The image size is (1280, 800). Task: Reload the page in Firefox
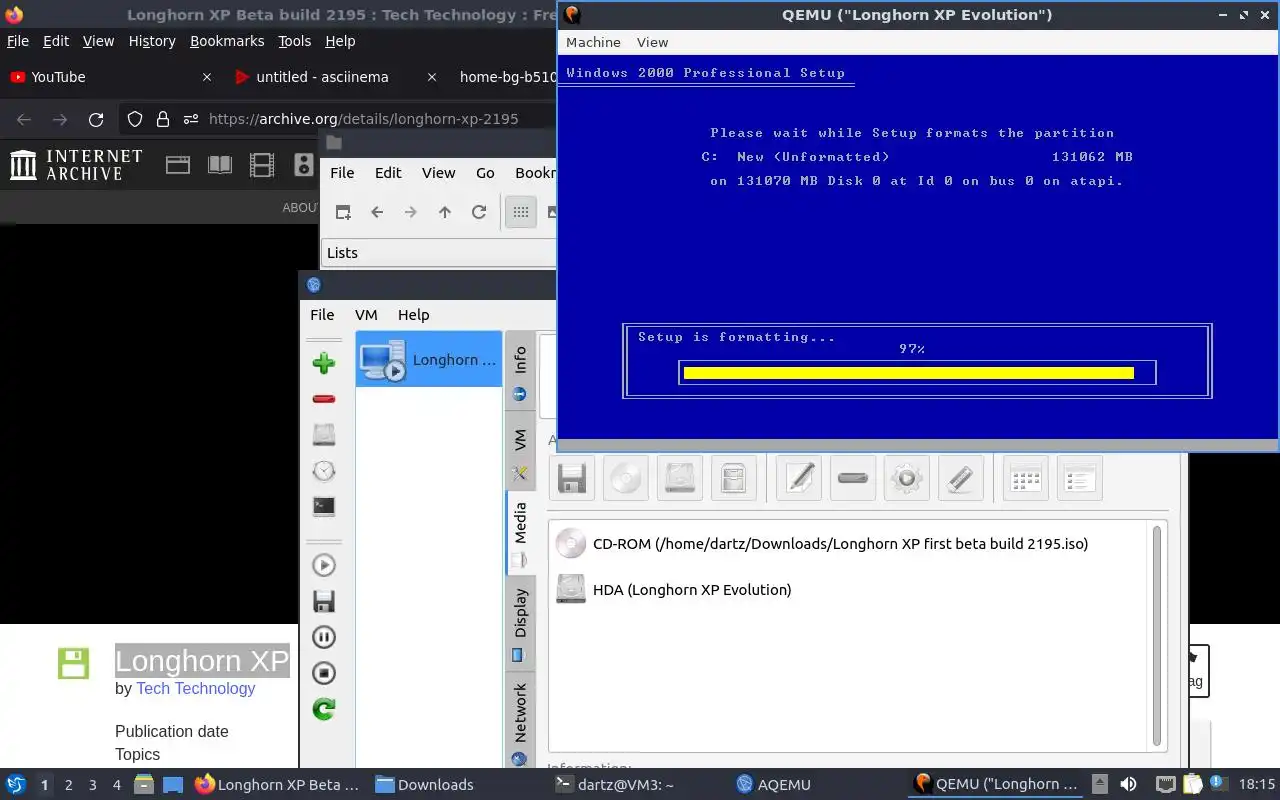pos(96,119)
